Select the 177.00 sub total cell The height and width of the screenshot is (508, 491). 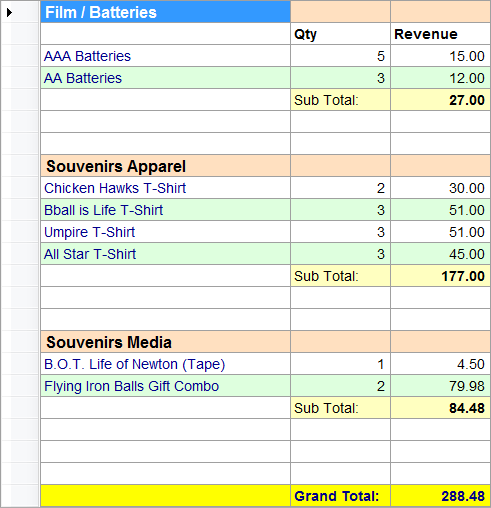pyautogui.click(x=440, y=276)
